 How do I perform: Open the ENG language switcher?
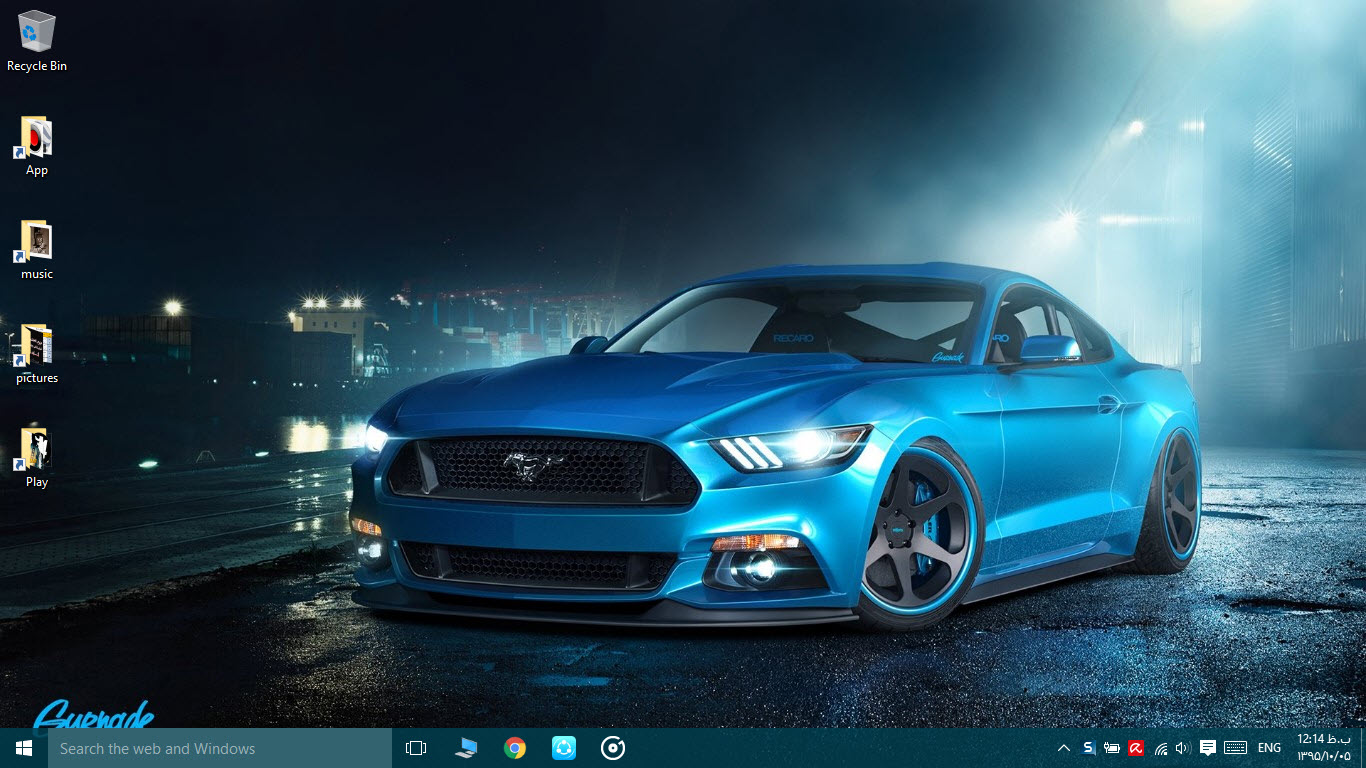tap(1268, 748)
